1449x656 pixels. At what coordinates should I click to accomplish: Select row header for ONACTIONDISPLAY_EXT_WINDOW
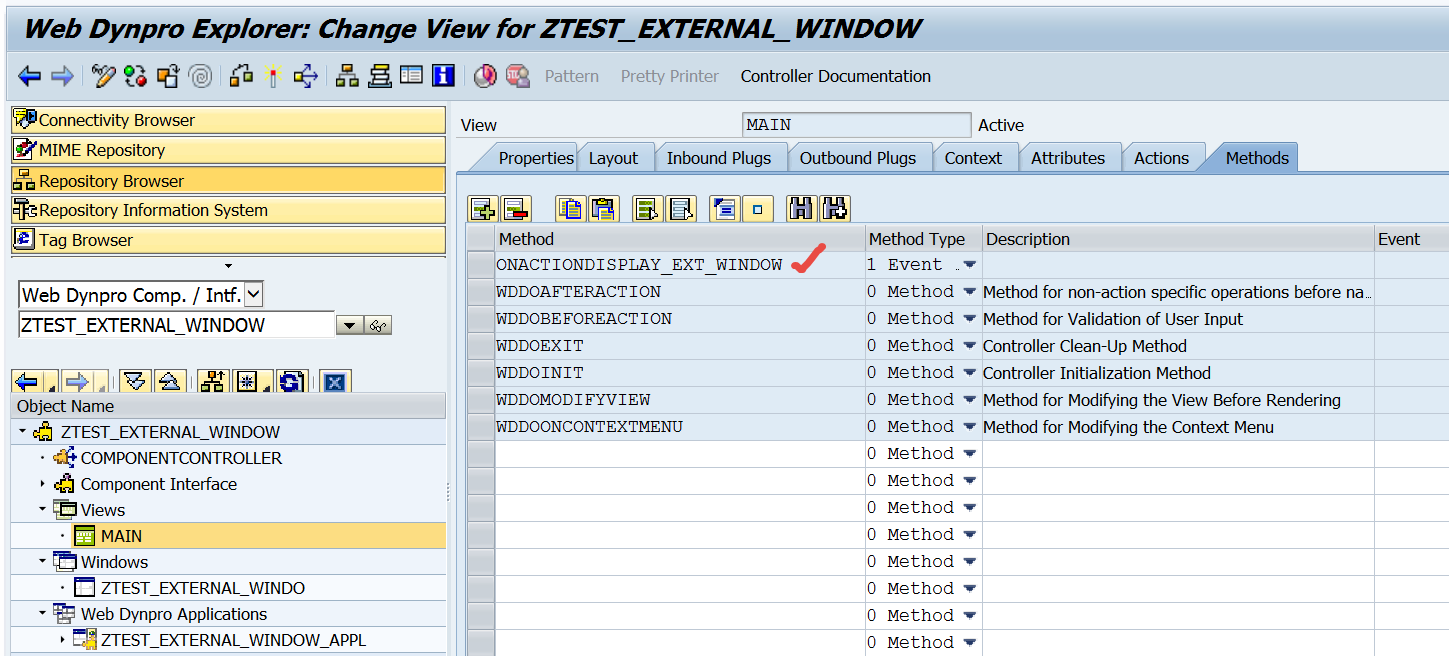click(481, 265)
